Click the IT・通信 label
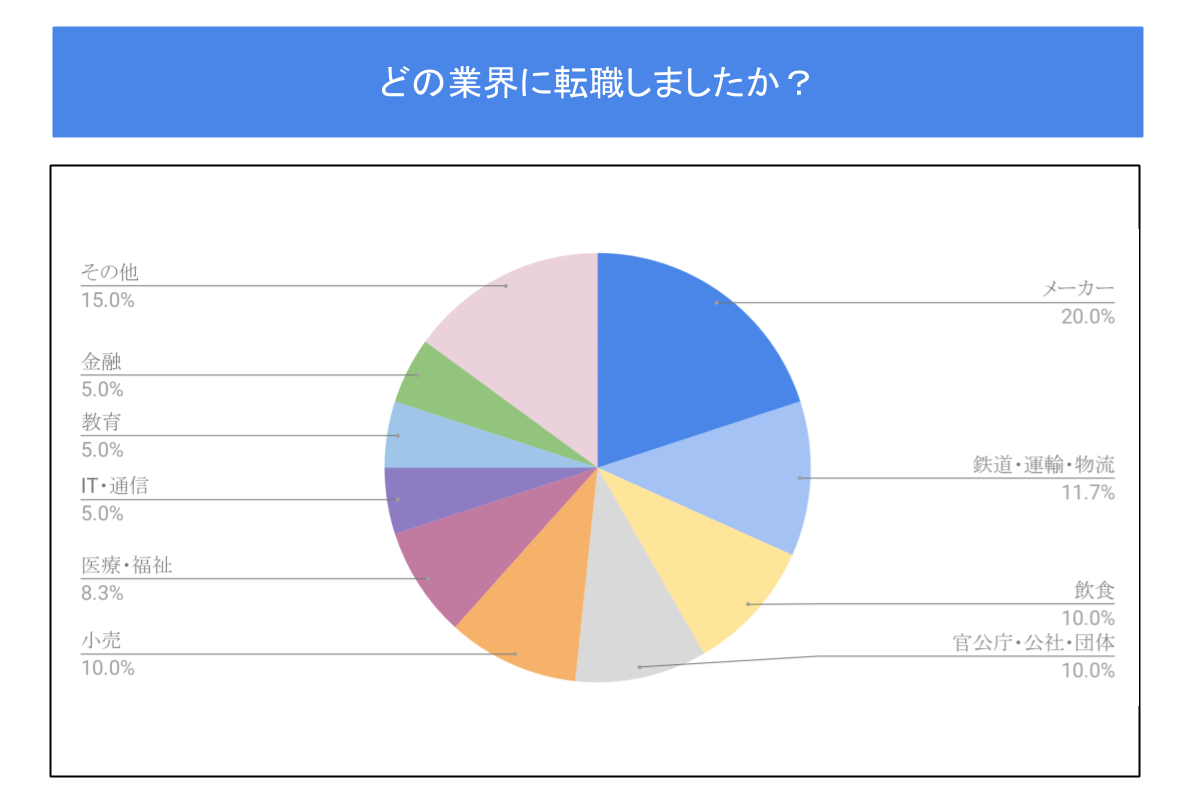Viewport: 1200px width, 800px height. 114,487
